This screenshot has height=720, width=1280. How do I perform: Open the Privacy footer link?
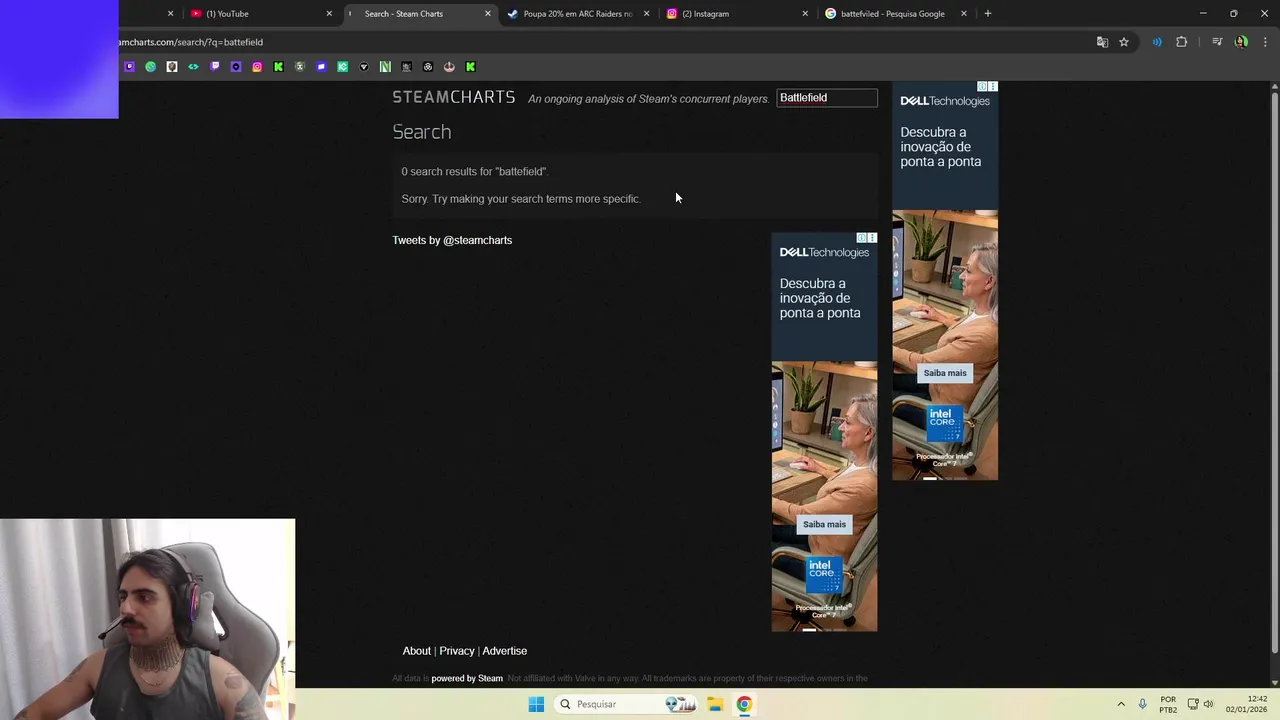tap(457, 651)
